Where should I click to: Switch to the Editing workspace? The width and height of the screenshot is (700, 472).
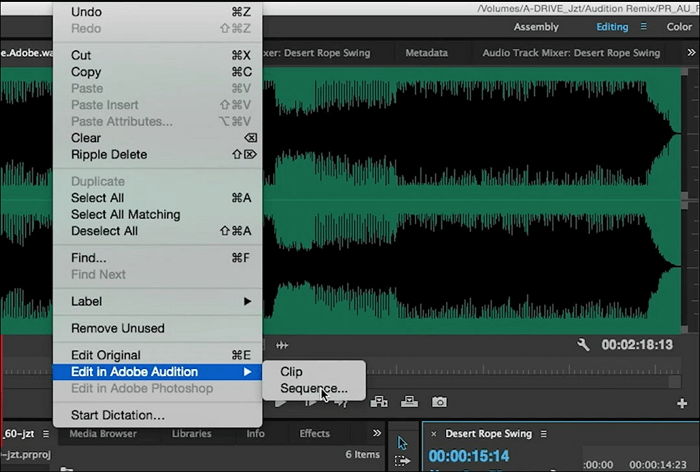pos(612,27)
